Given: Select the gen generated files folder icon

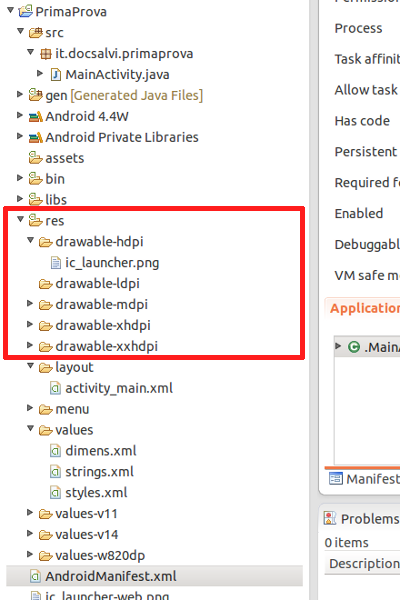Looking at the screenshot, I should click(36, 95).
